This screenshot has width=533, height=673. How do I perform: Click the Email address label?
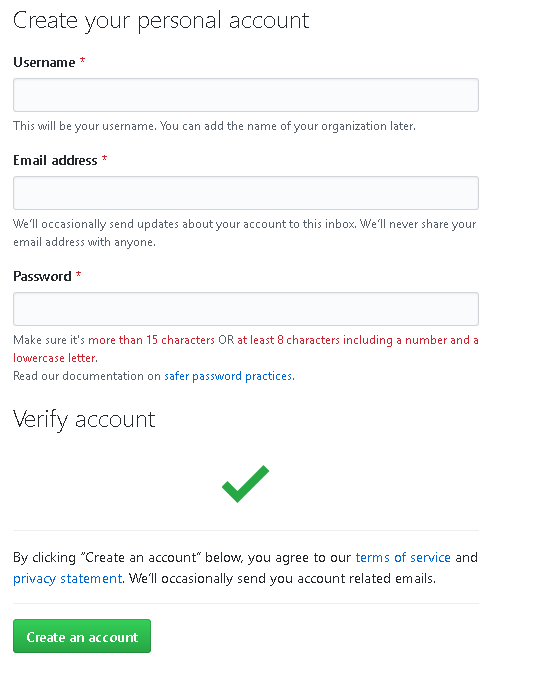tap(55, 160)
